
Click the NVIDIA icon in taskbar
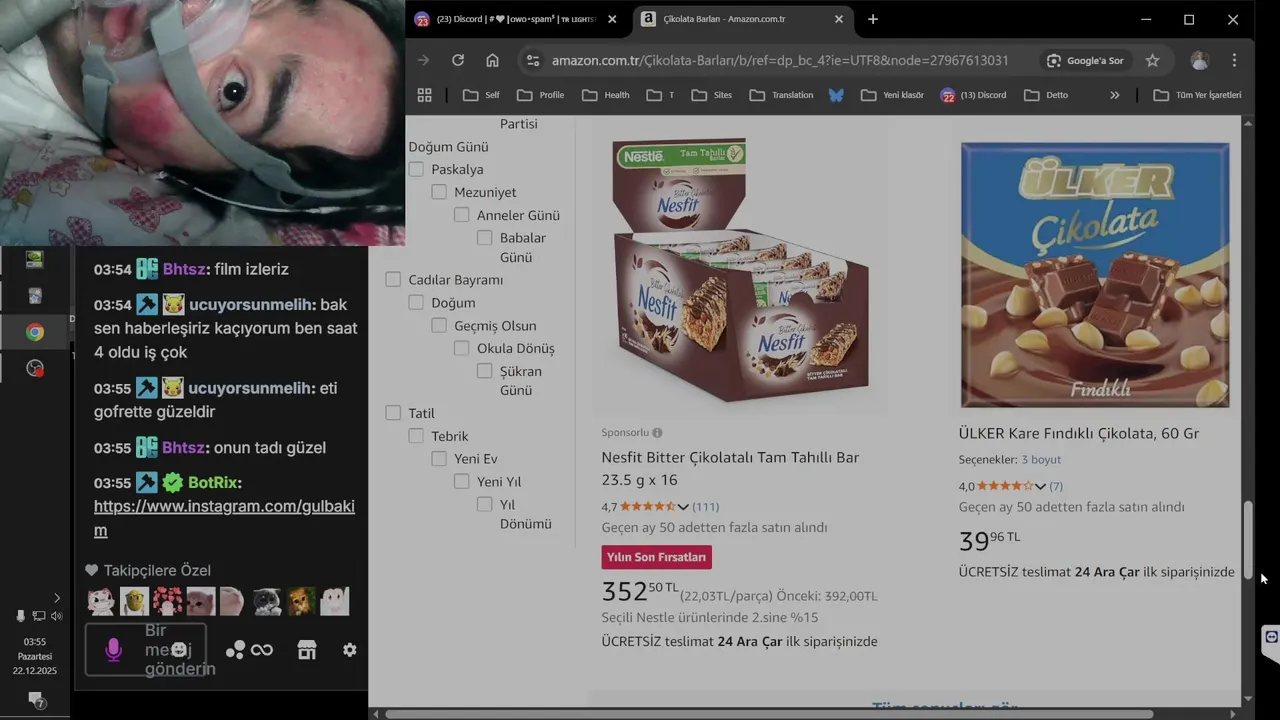35,259
